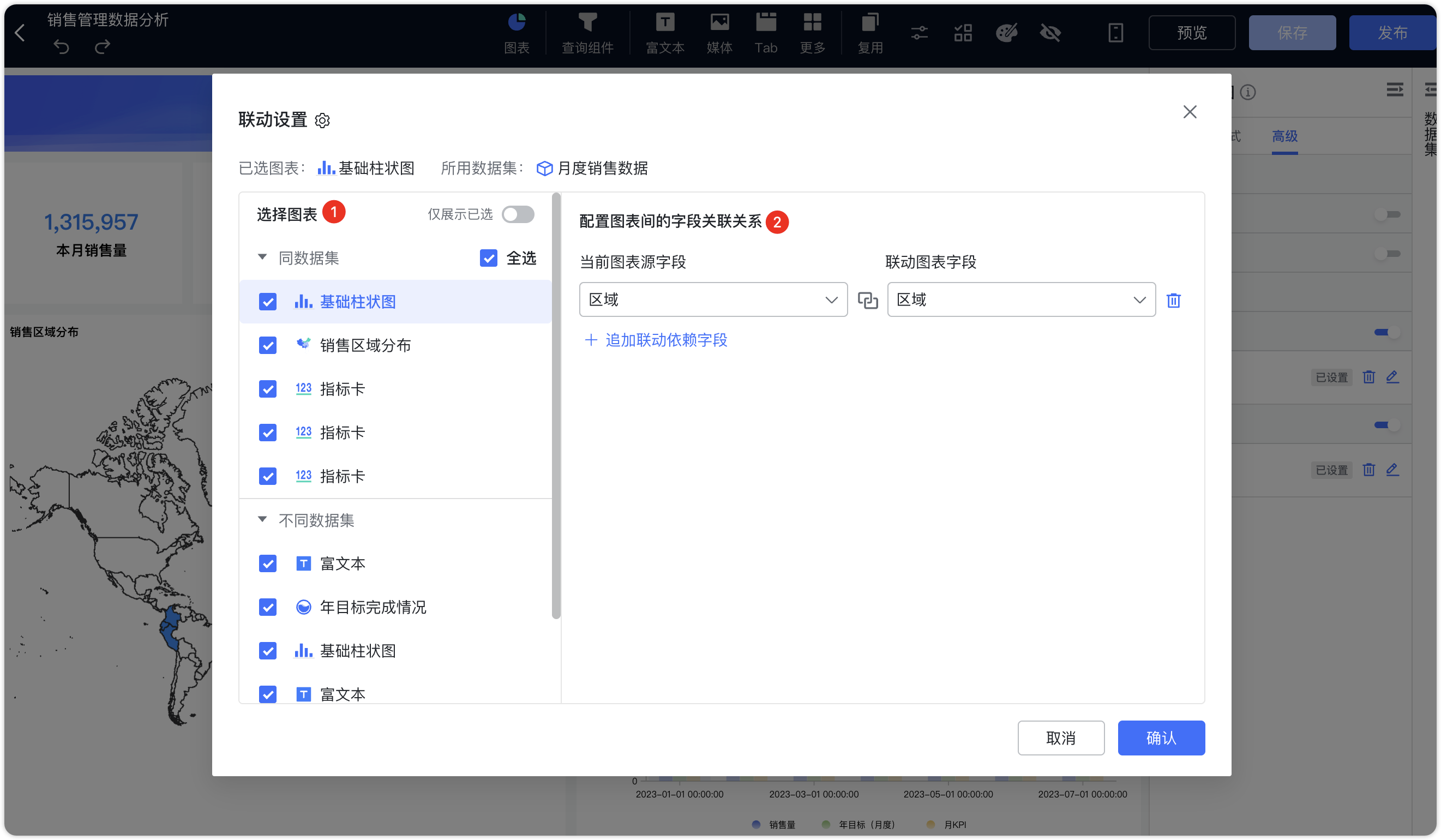The height and width of the screenshot is (840, 1441).
Task: Redo the last edit
Action: (103, 47)
